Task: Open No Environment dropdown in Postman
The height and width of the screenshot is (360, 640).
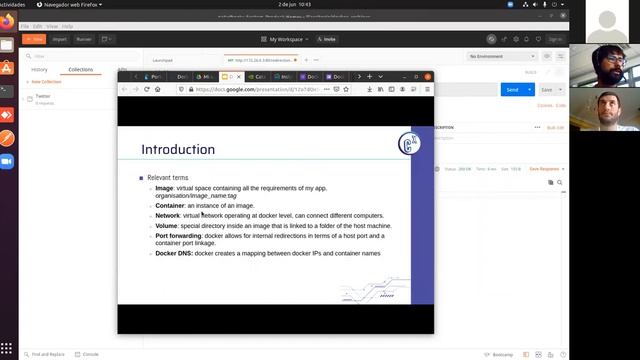Action: (x=502, y=56)
